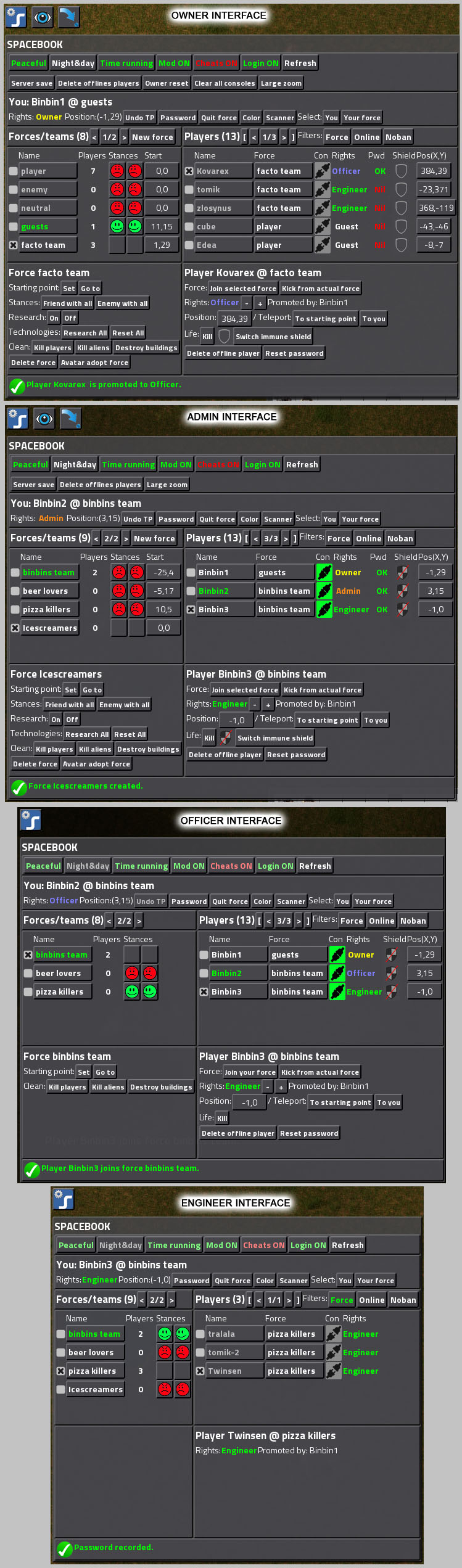
Task: Click Edea's connection plug icon in Owner players list
Action: click(x=322, y=245)
